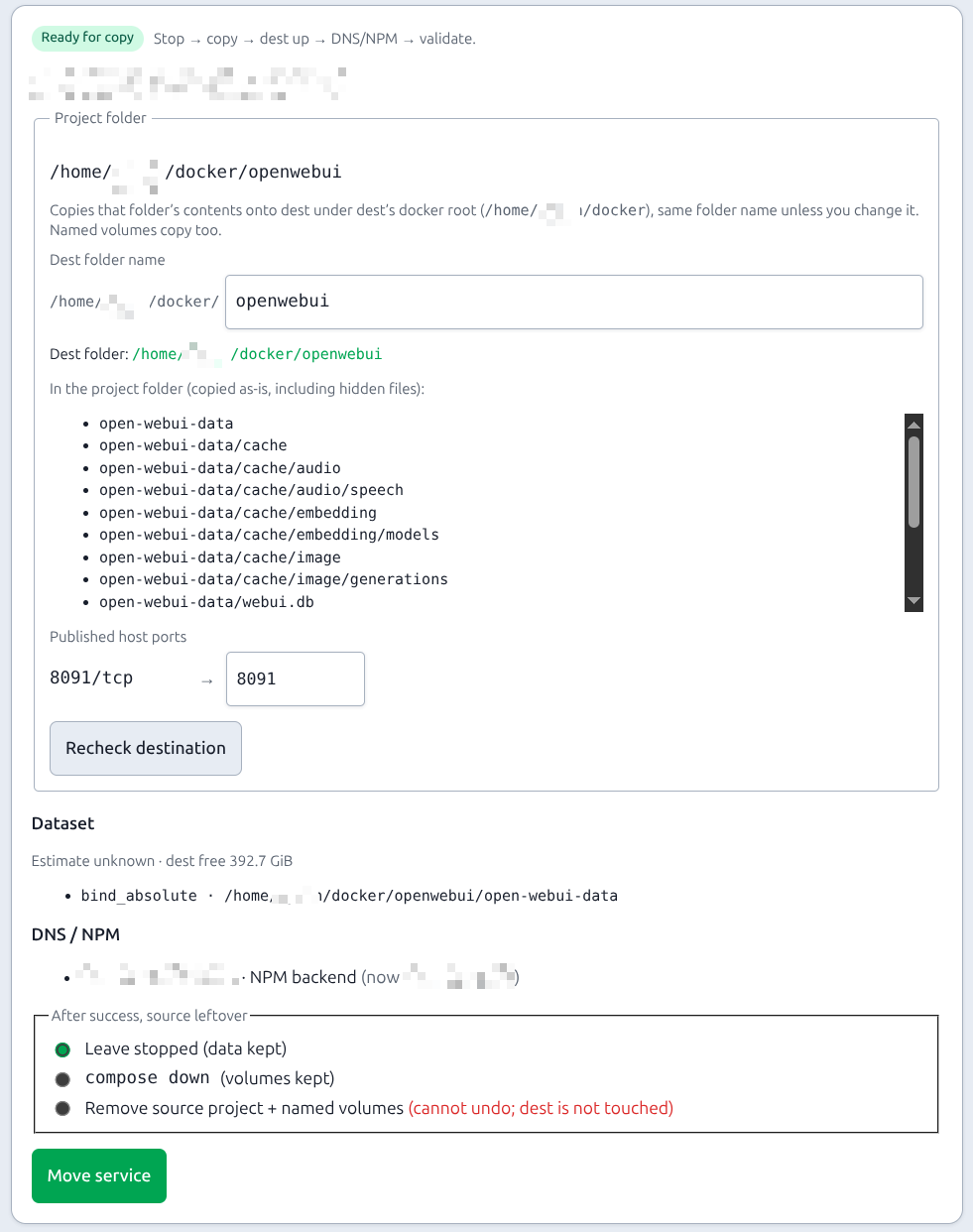Screen dimensions: 973x1232
Task: Click the scrollbar down arrow in file list
Action: pyautogui.click(x=913, y=601)
